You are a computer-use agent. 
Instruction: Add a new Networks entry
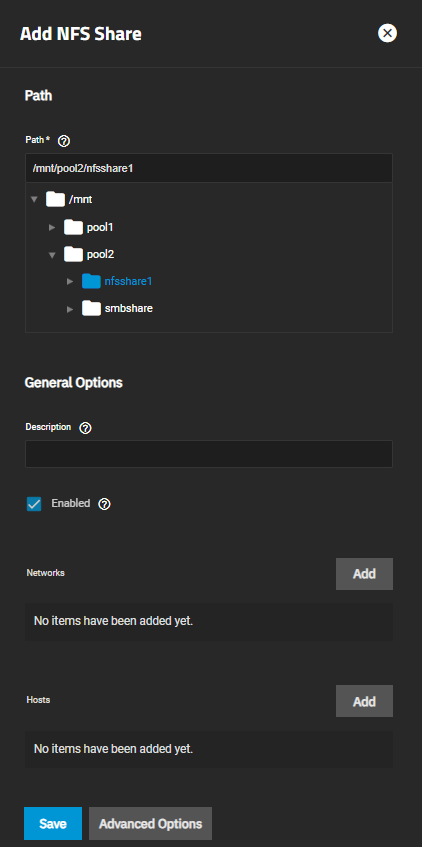[x=364, y=574]
